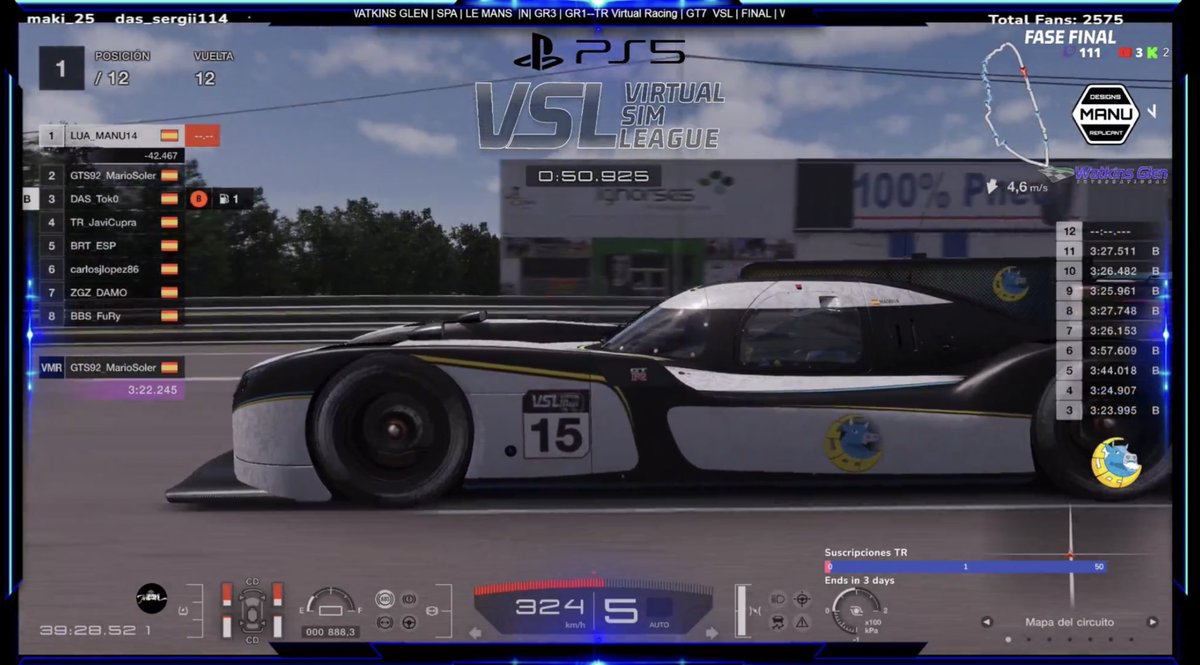Click lap 10 time 3:26.482

[1112, 271]
